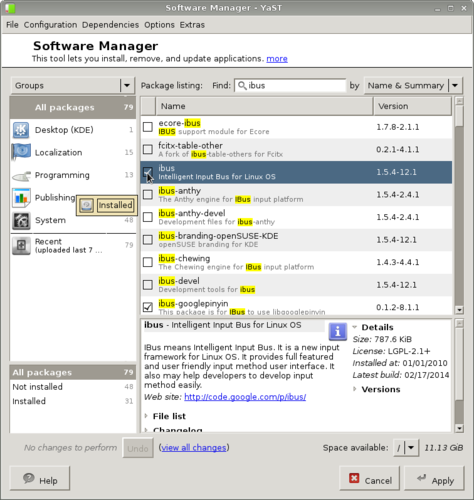This screenshot has width=474, height=500.
Task: Open the Extras menu
Action: tap(192, 25)
